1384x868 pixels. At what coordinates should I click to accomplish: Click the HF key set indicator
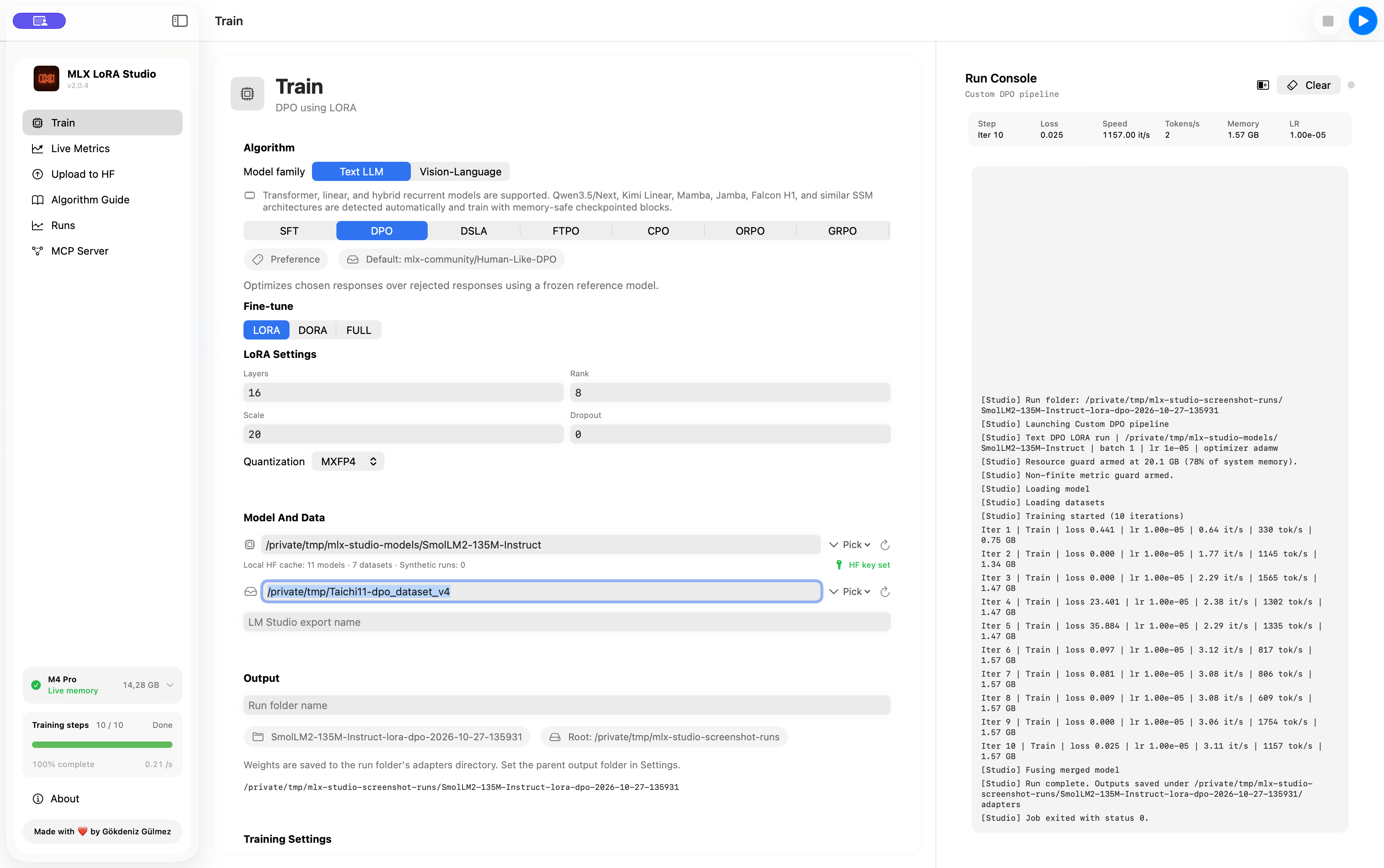(863, 565)
